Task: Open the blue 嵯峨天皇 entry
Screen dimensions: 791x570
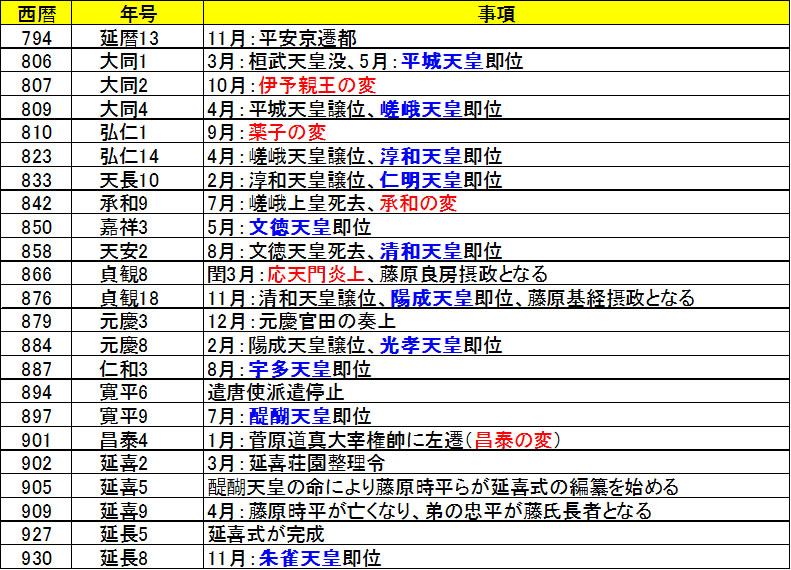Action: click(x=420, y=110)
